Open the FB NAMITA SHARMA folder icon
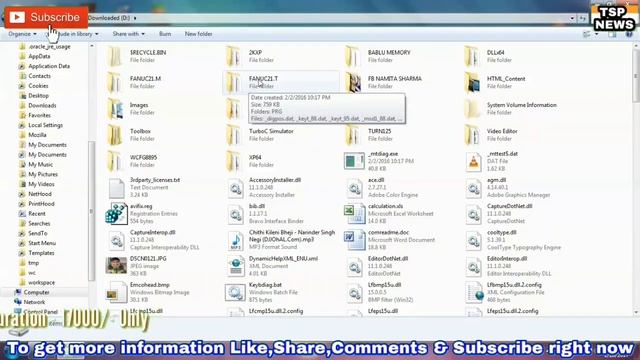 (x=353, y=82)
